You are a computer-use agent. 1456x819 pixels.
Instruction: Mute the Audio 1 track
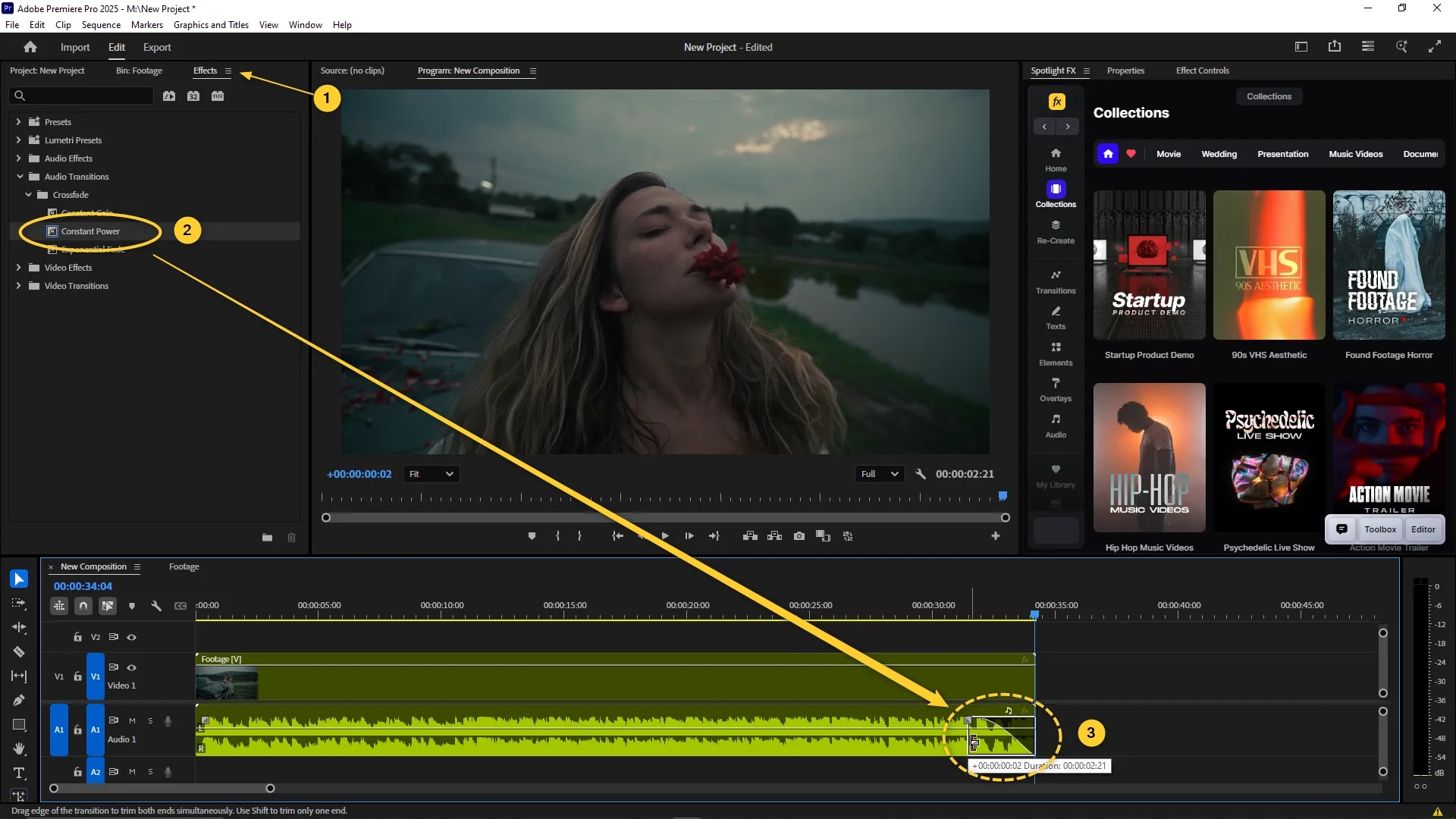[x=132, y=721]
